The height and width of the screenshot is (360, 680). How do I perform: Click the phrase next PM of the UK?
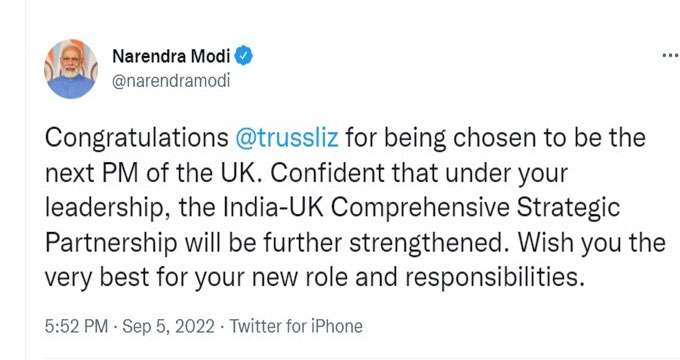[x=152, y=173]
